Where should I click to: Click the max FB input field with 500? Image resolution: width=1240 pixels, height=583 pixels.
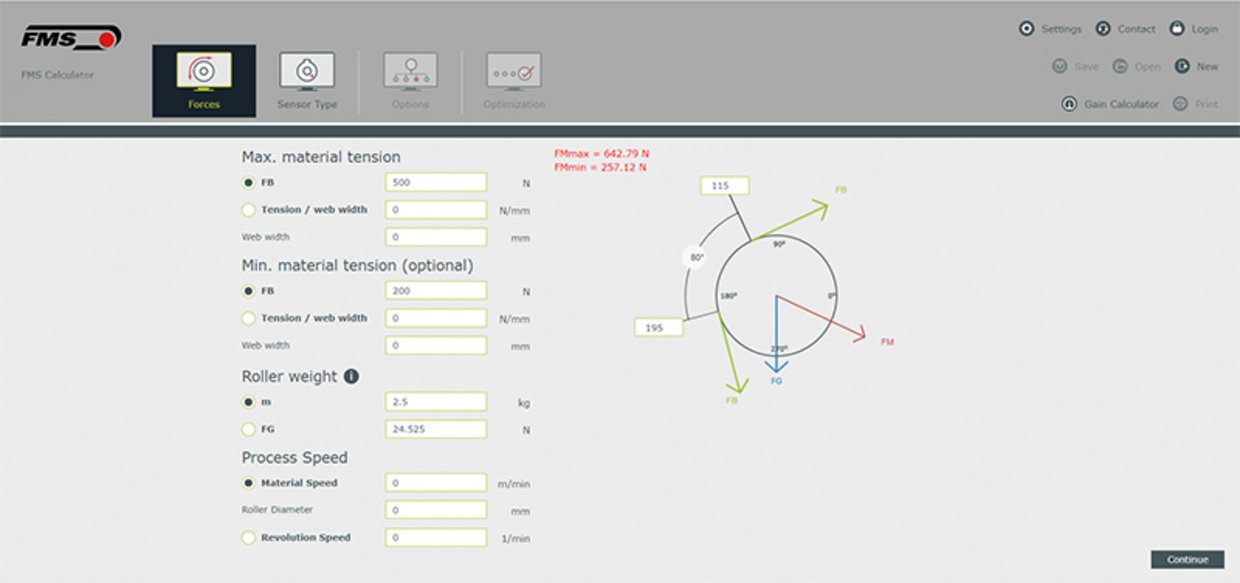[x=436, y=183]
